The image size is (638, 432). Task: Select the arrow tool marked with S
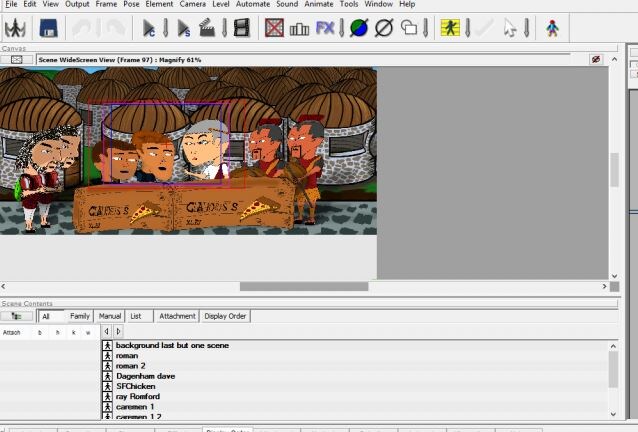pyautogui.click(x=184, y=28)
